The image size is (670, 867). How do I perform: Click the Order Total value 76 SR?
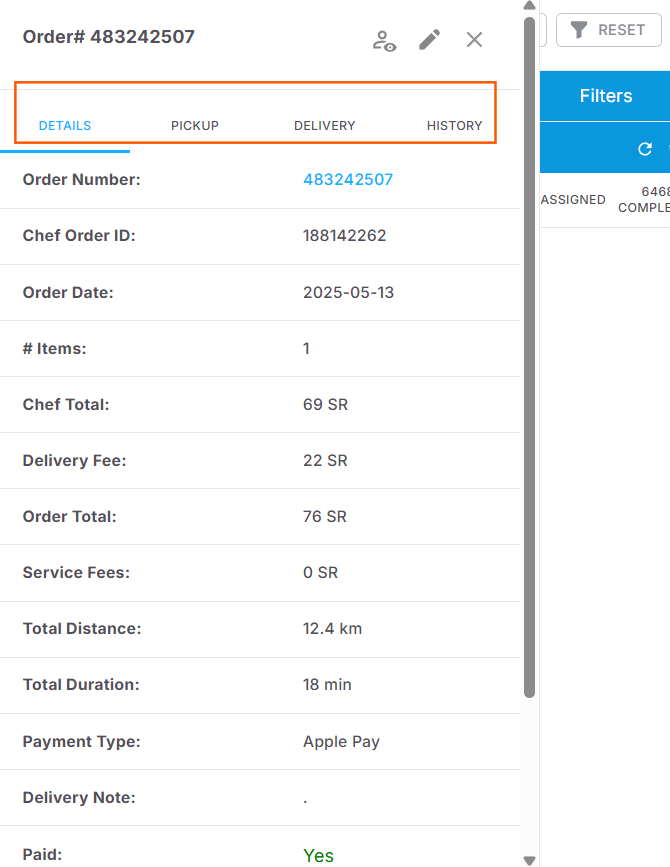point(324,516)
